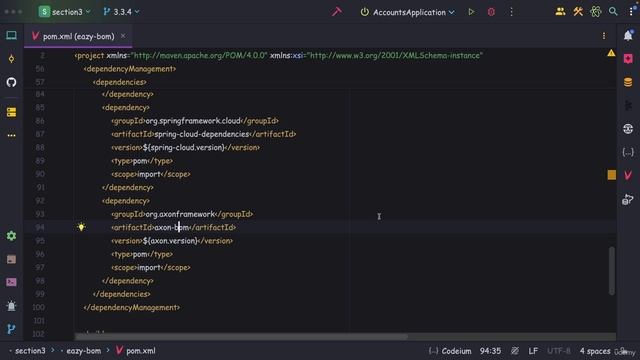The width and height of the screenshot is (640, 360).
Task: Click the horizontal editor scrollbar
Action: [x=241, y=337]
